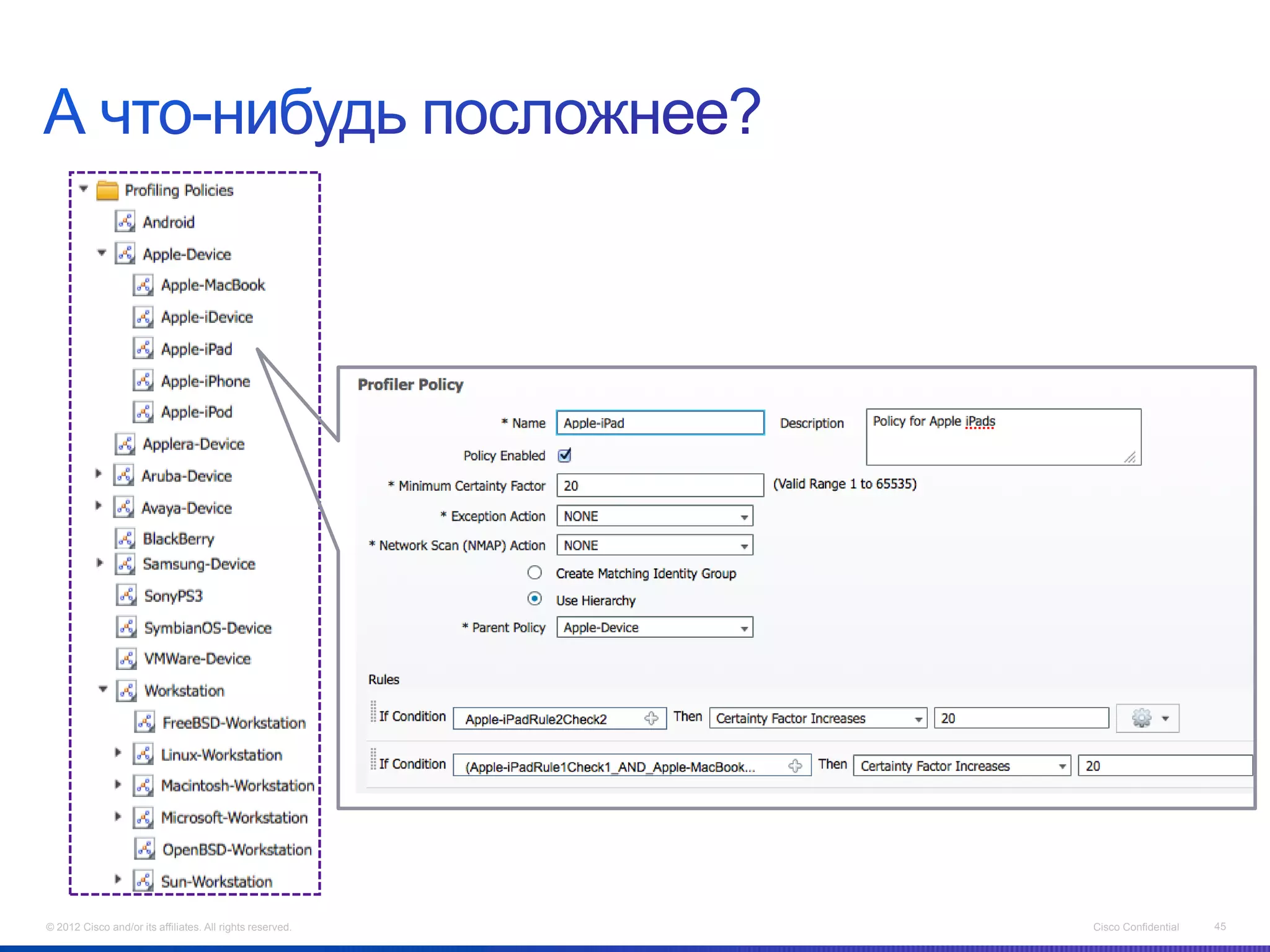Collapse the Apple-Device tree node
Screen dimensions: 1270x952
102,253
